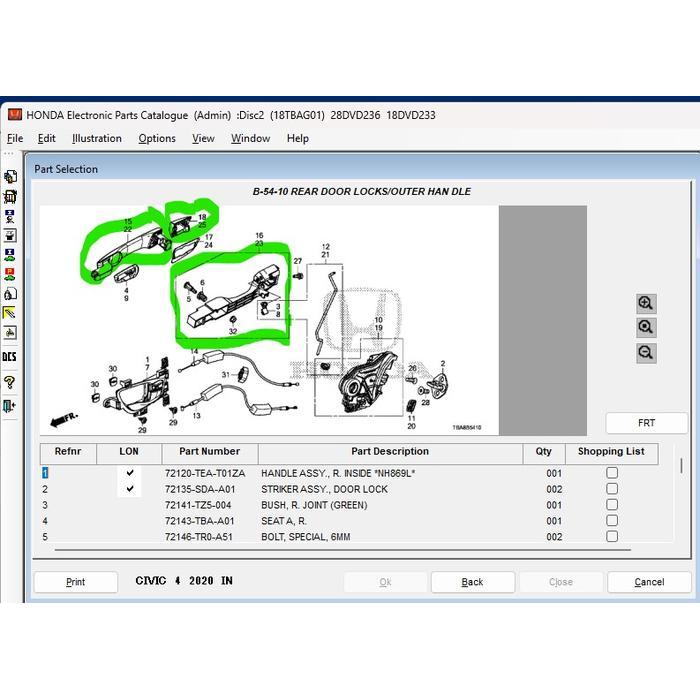Open the Options menu
Image resolution: width=700 pixels, height=700 pixels.
pos(157,139)
